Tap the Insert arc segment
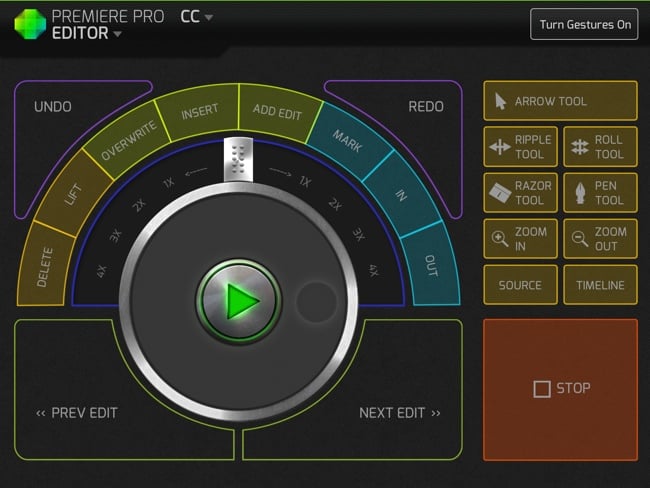The width and height of the screenshot is (650, 488). coord(199,112)
